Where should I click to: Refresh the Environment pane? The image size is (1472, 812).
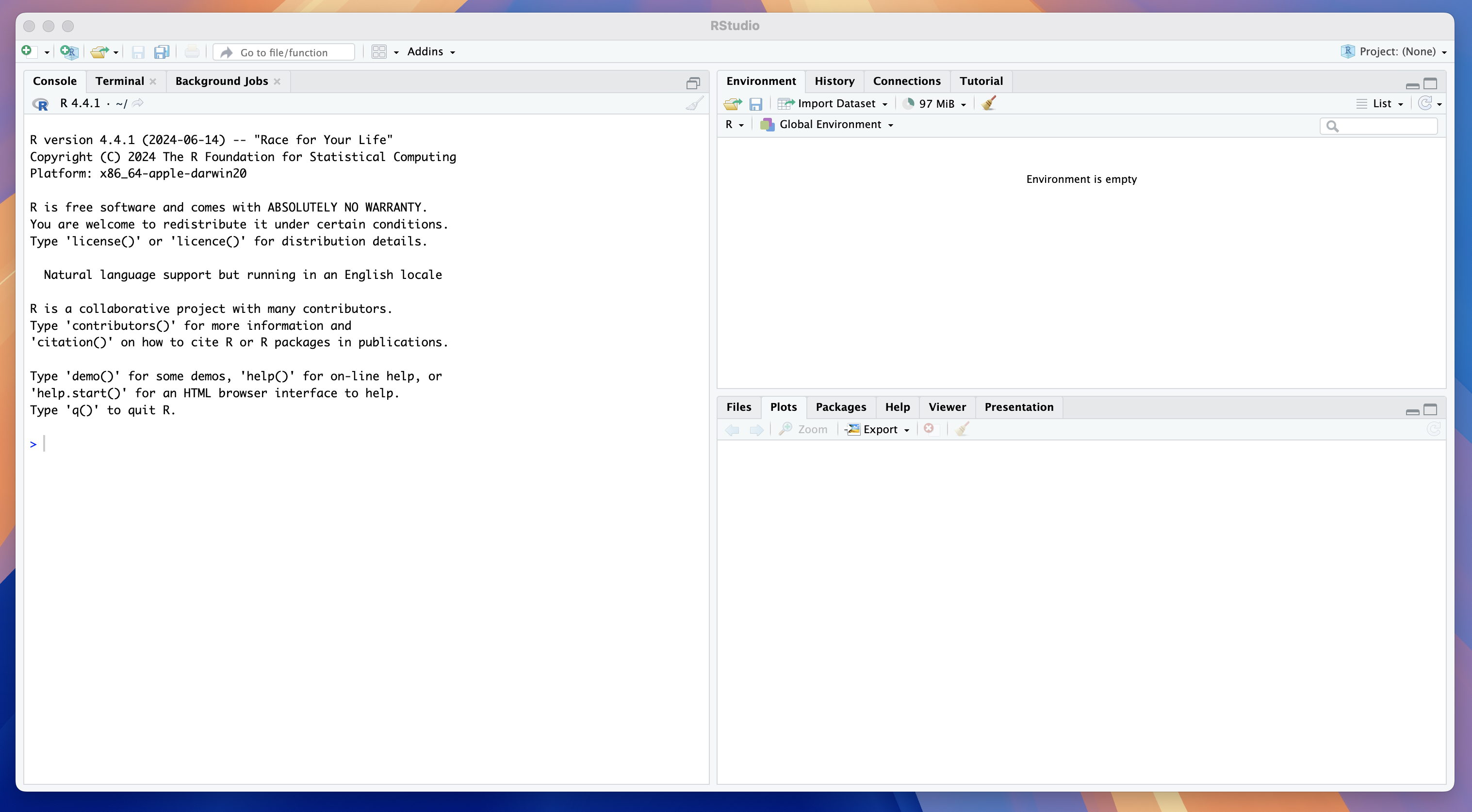pos(1425,103)
